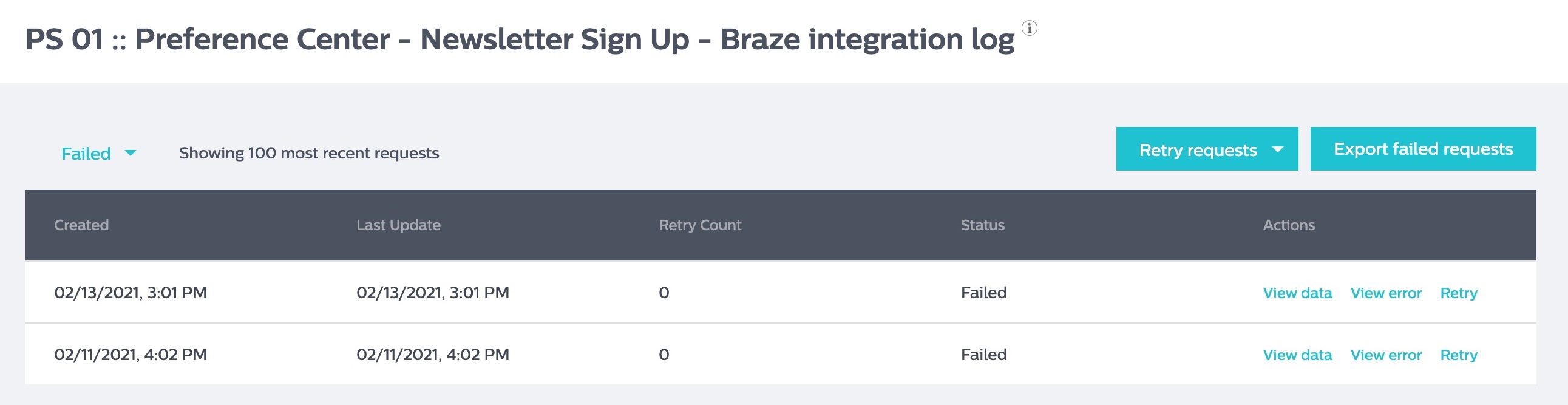This screenshot has height=405, width=1568.
Task: Click the Last Update column header
Action: [398, 225]
